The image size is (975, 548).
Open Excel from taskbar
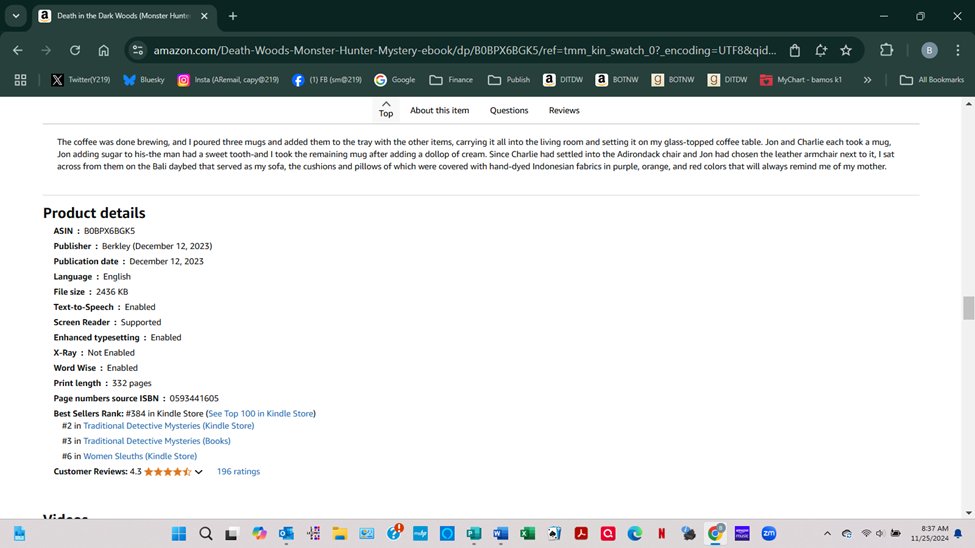coord(527,534)
